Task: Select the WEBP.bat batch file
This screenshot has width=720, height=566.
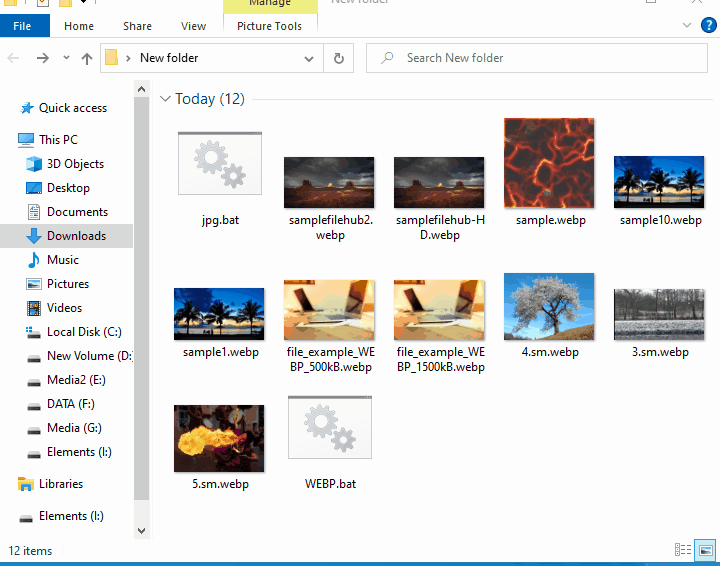Action: [x=329, y=430]
